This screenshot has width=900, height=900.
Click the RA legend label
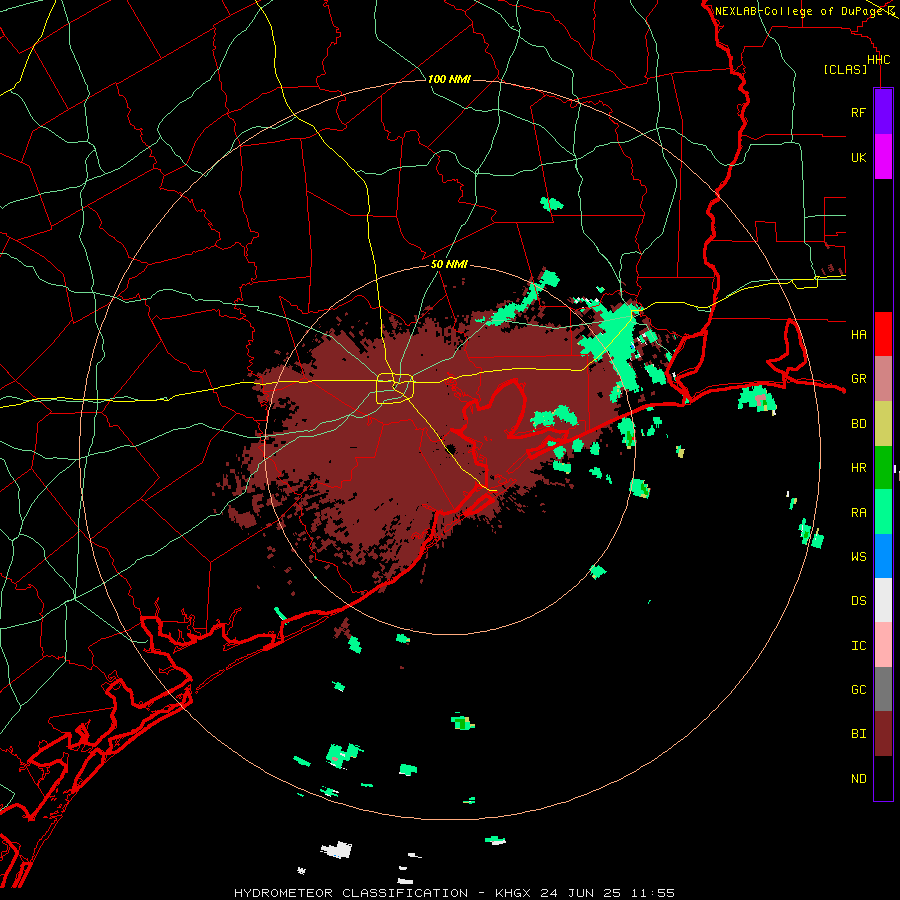click(x=858, y=513)
